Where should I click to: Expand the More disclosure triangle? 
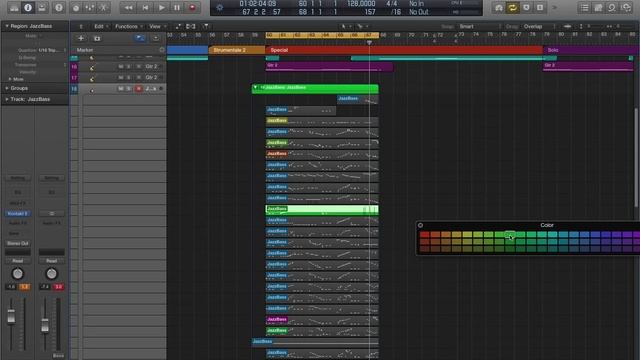(10, 79)
